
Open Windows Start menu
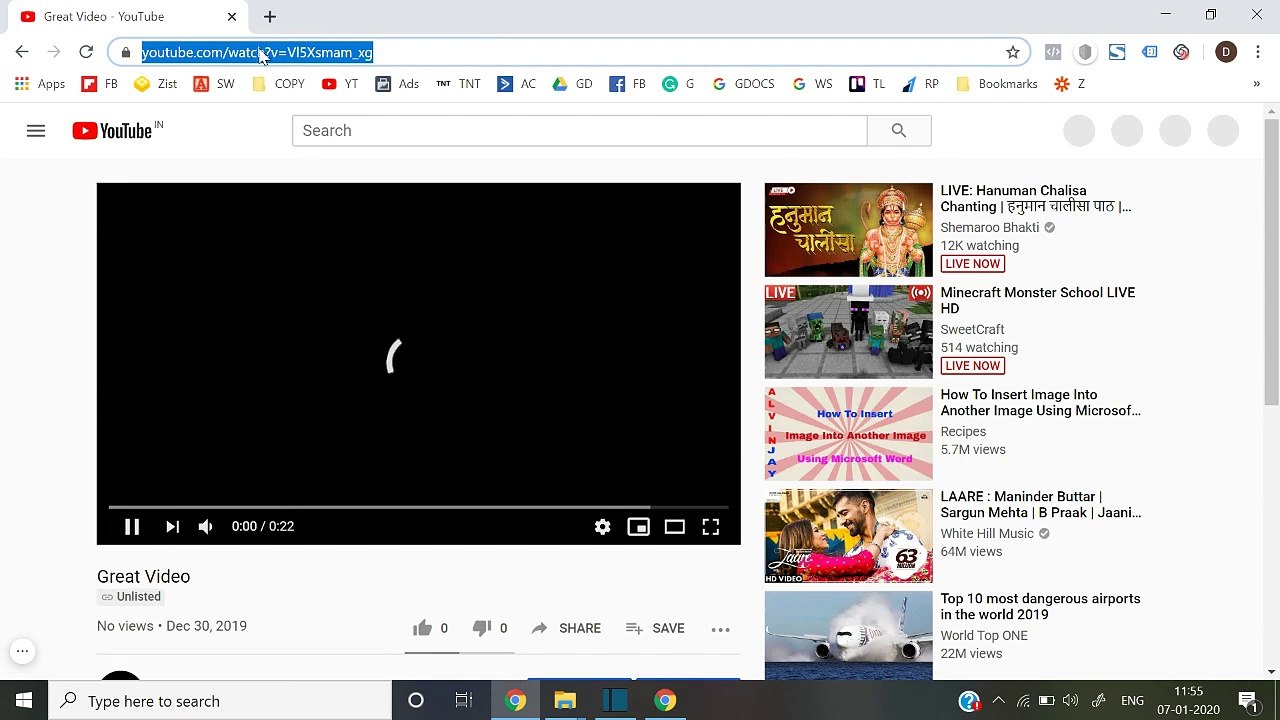(x=24, y=701)
